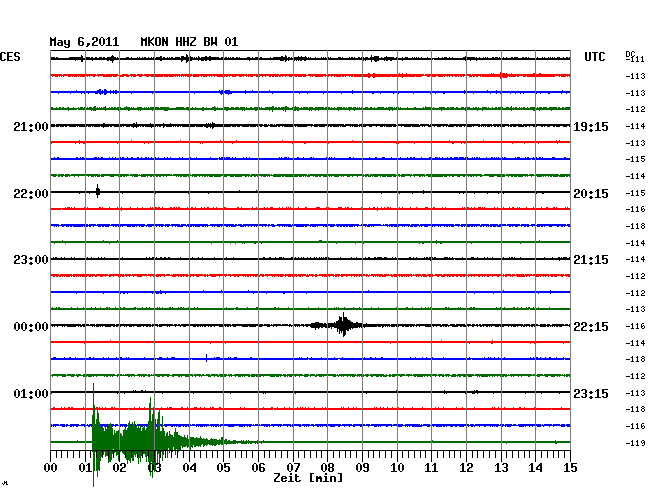Click the "23:00" local time label
Viewport: 650px width, 494px height.
(31, 260)
